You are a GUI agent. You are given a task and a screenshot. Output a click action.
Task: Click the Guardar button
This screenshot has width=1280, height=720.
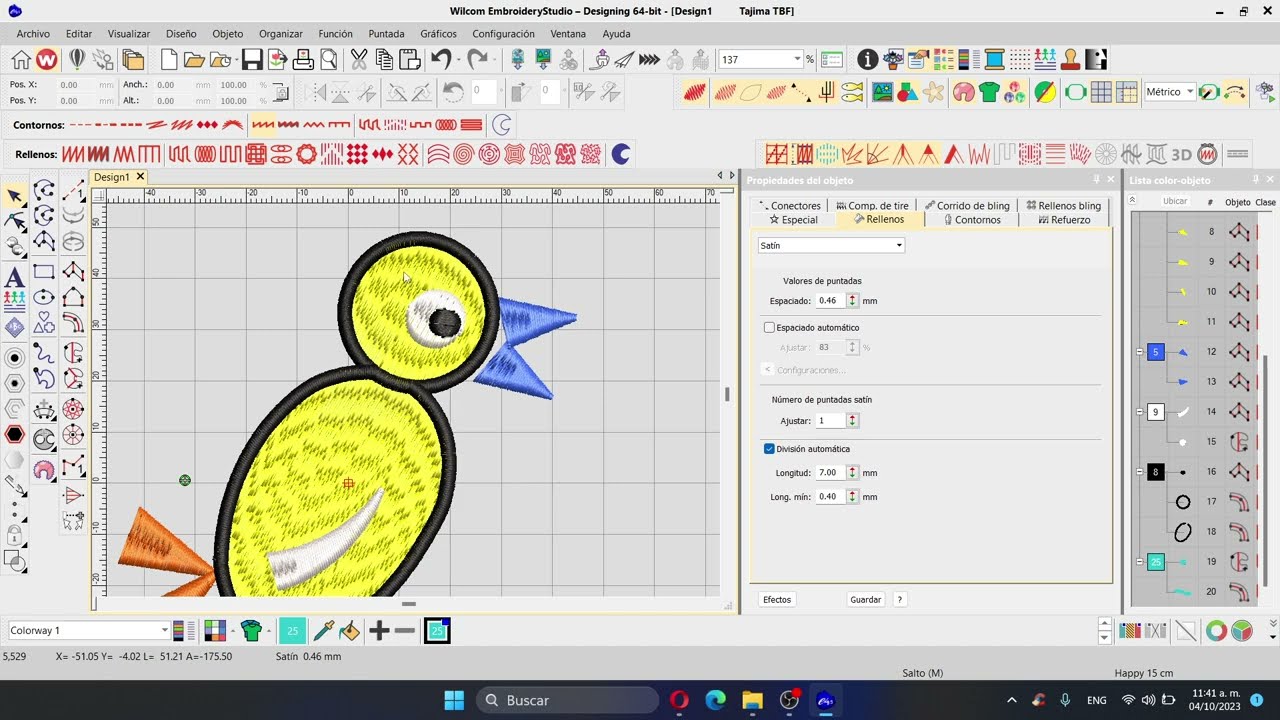[865, 600]
